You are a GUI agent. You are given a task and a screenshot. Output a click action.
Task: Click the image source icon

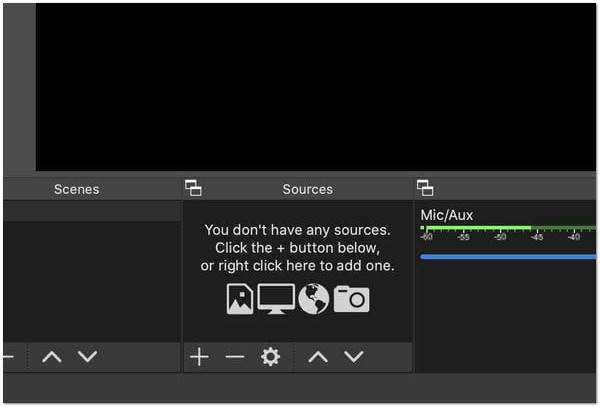(240, 299)
